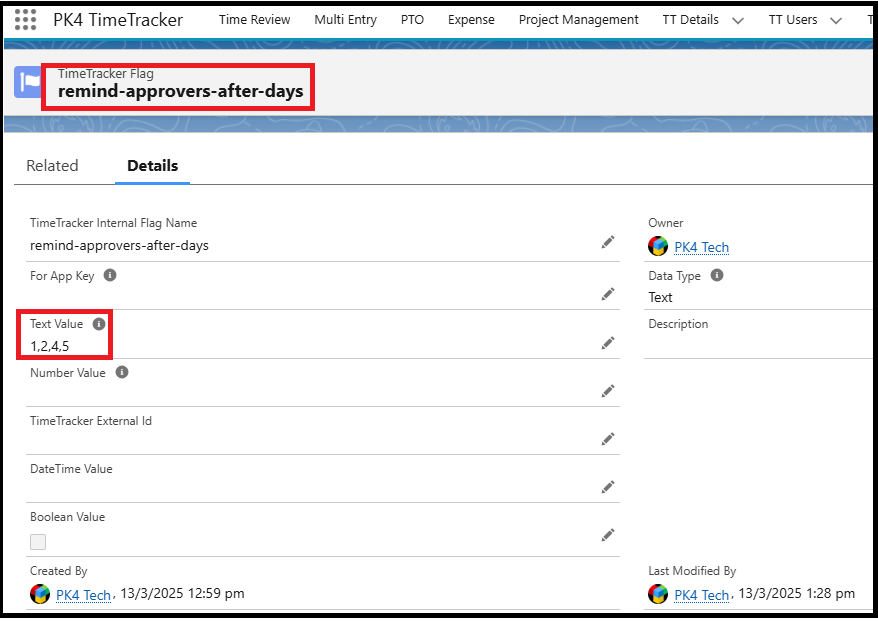
Task: Show help info for Data Type
Action: pos(717,275)
